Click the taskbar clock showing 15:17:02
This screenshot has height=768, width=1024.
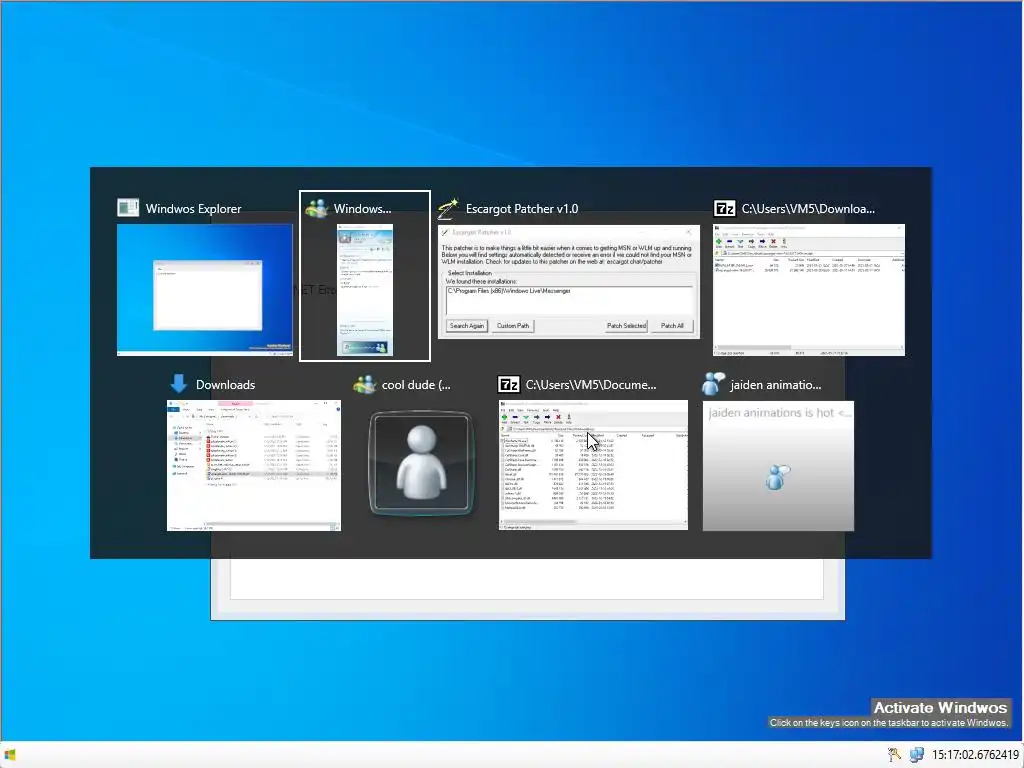click(975, 755)
